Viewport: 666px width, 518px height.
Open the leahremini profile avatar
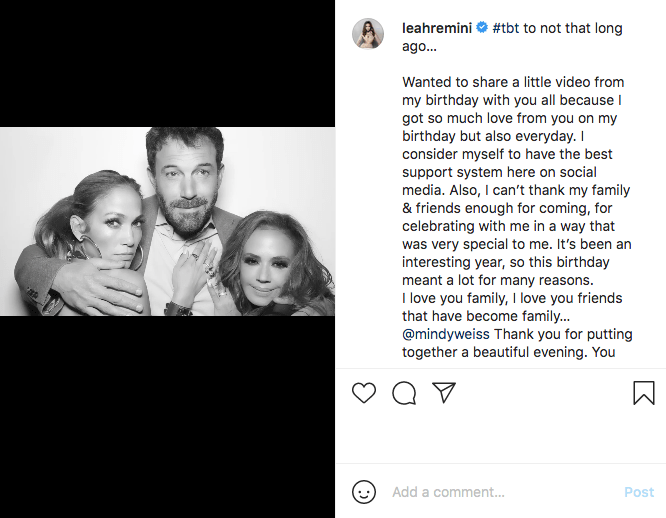(368, 33)
